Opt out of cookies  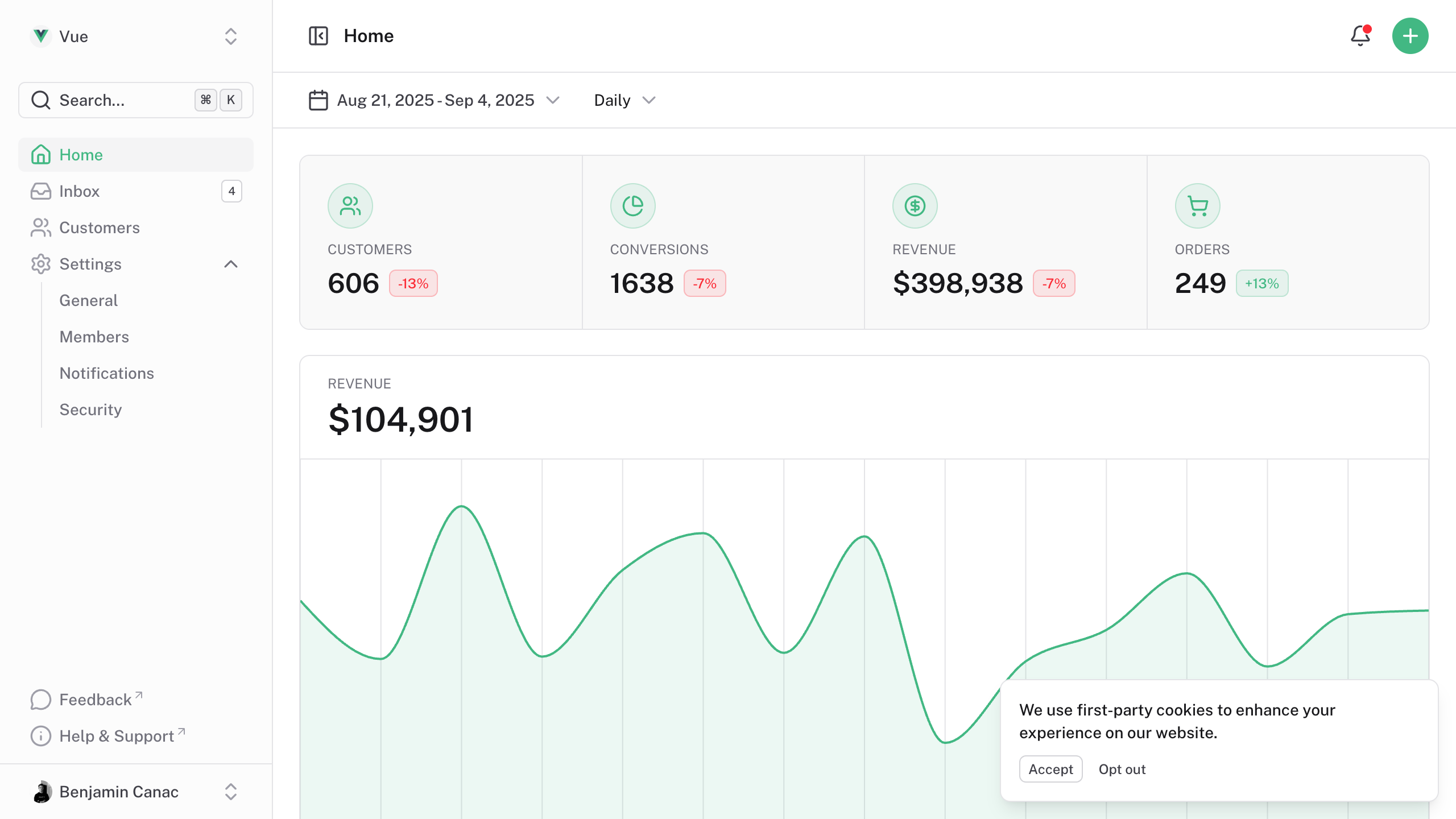tap(1122, 769)
